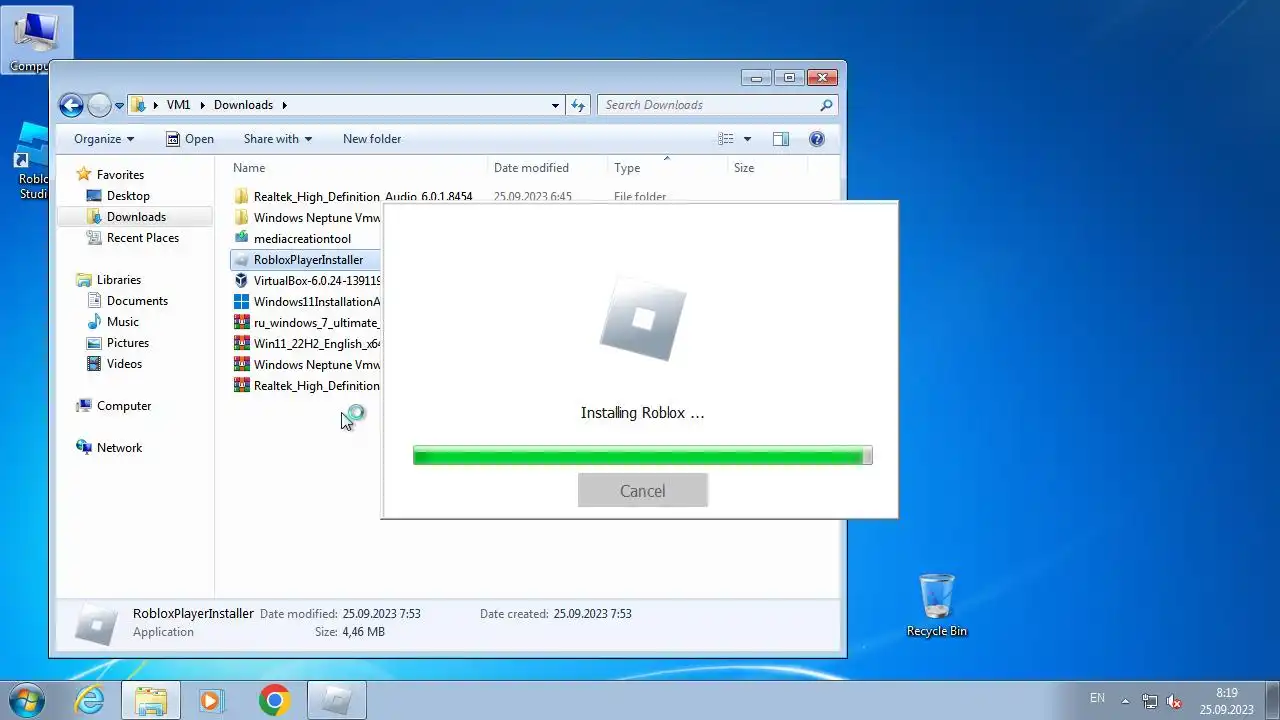
Task: Open the Pictures library
Action: pos(127,343)
